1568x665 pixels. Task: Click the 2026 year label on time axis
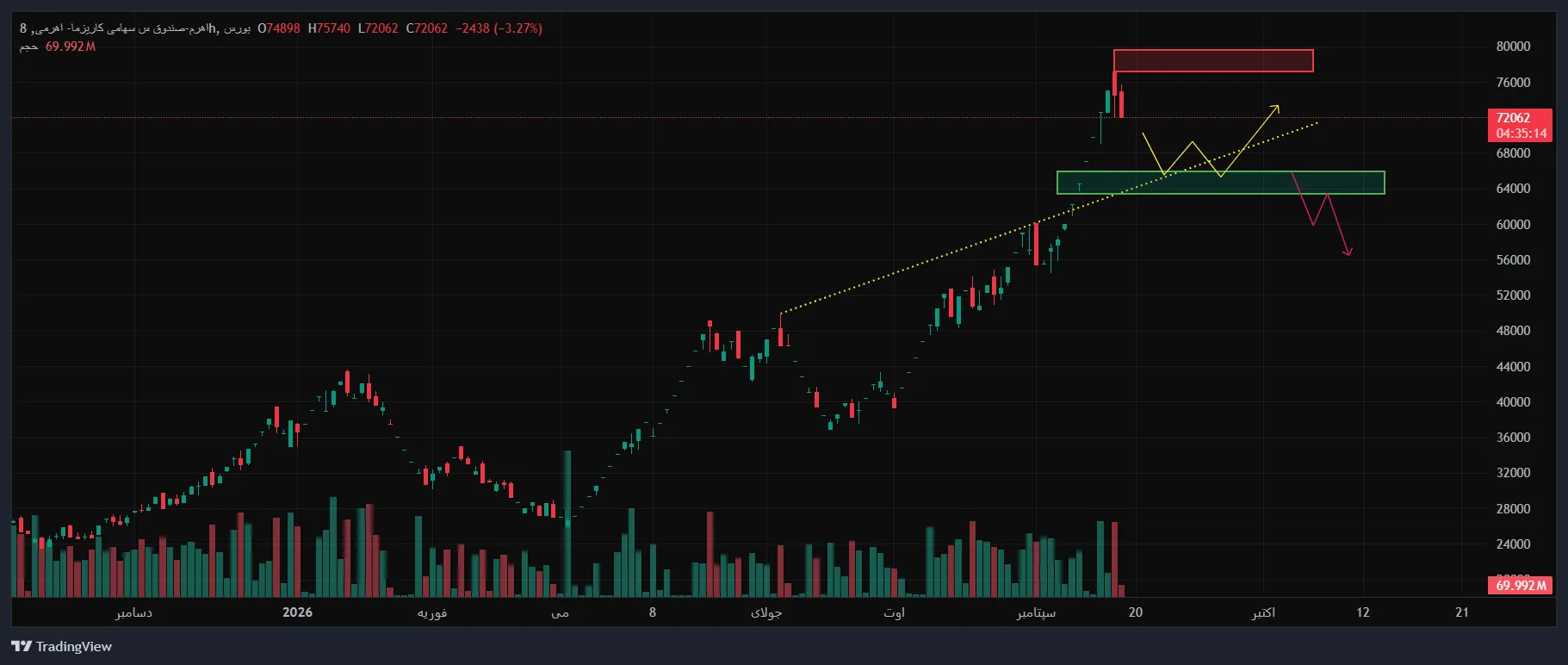pos(297,612)
